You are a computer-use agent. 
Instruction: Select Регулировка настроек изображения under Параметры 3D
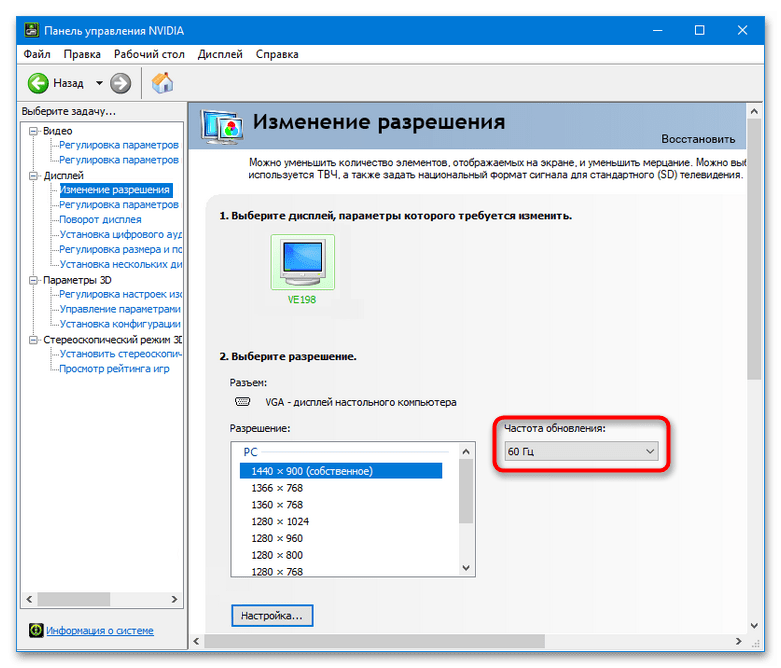(121, 294)
